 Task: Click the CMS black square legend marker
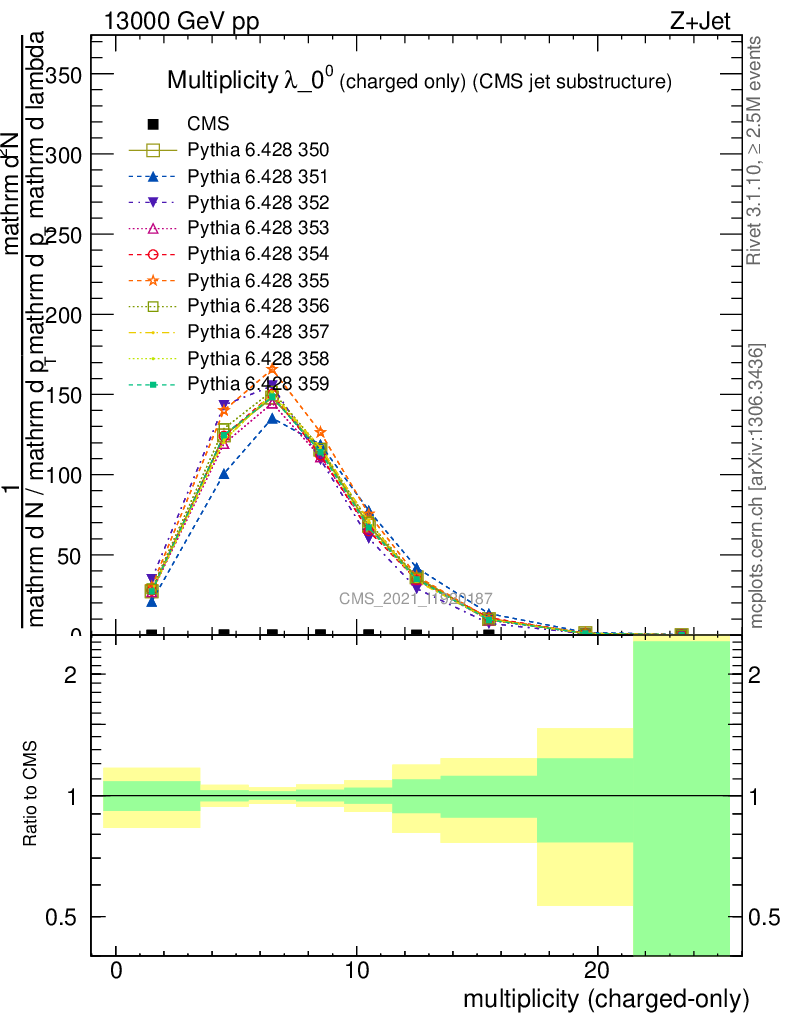(x=153, y=124)
